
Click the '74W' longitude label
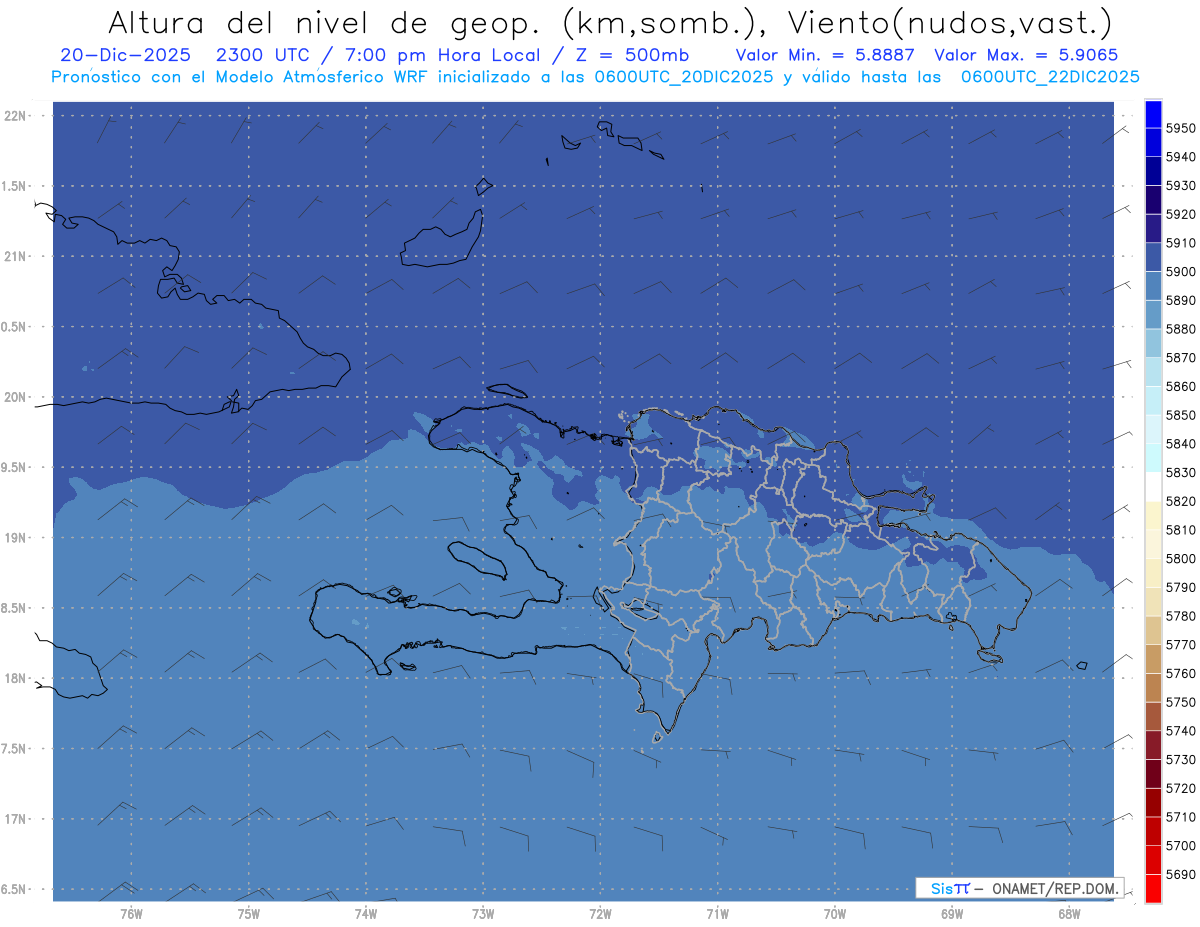(x=366, y=913)
